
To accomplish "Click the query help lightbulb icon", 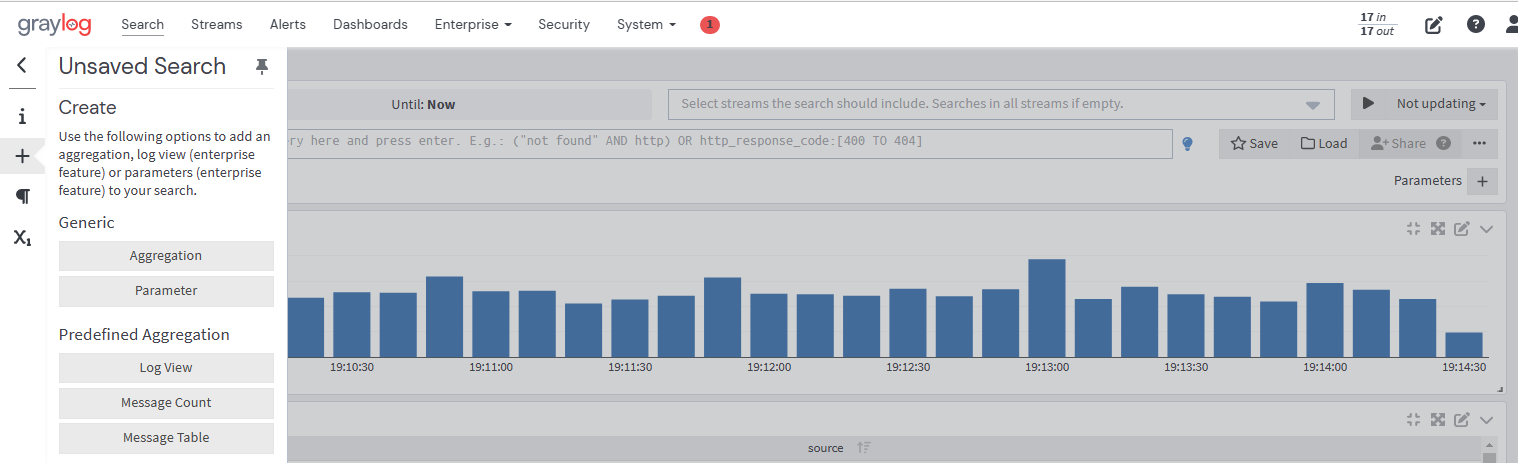I will tap(1188, 143).
